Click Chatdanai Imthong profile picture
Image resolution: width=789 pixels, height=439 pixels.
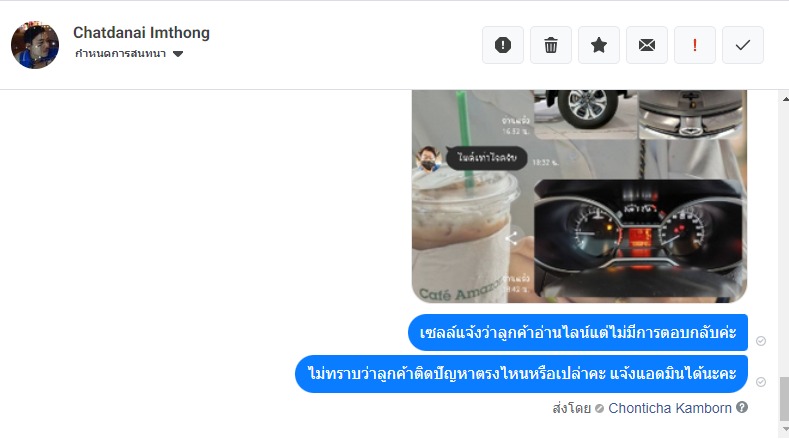[x=35, y=45]
